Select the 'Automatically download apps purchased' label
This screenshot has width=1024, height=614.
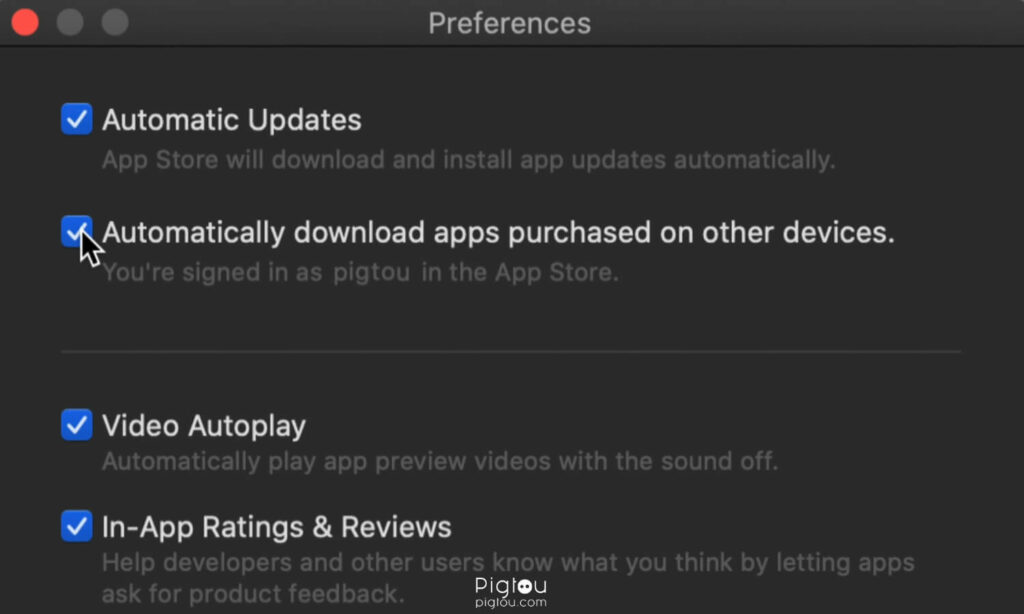[x=498, y=233]
